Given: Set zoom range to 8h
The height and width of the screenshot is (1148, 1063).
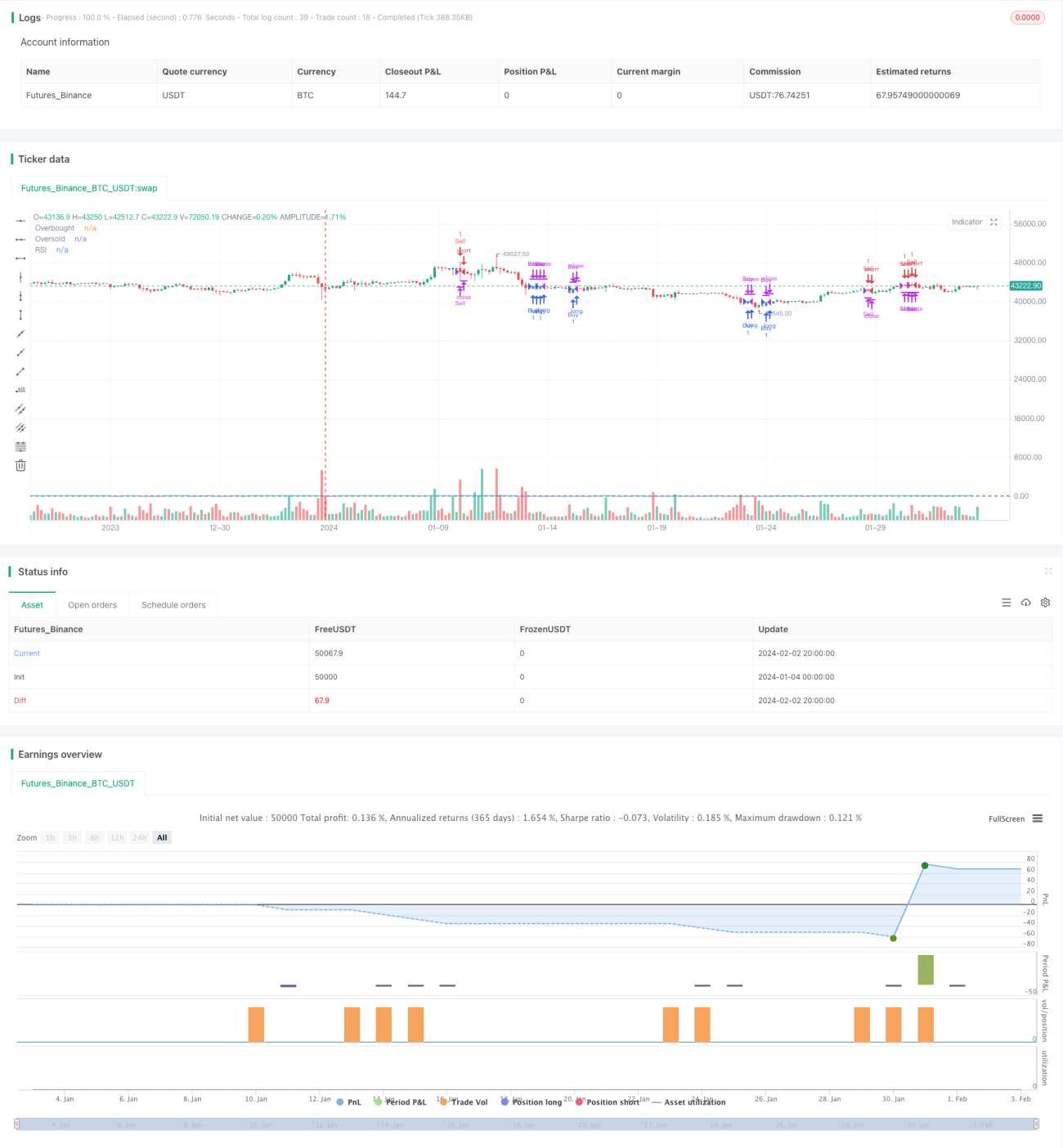Looking at the screenshot, I should (95, 837).
